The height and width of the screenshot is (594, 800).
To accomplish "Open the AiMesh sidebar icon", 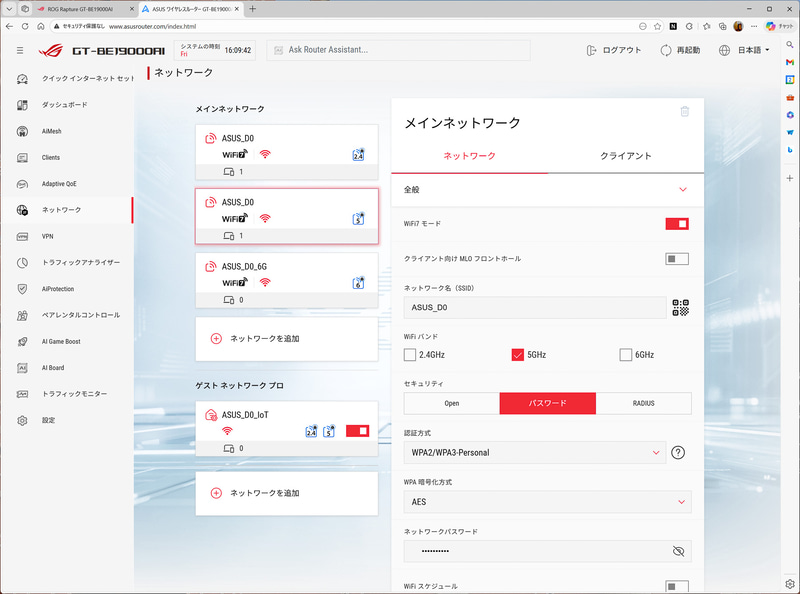I will pos(22,131).
